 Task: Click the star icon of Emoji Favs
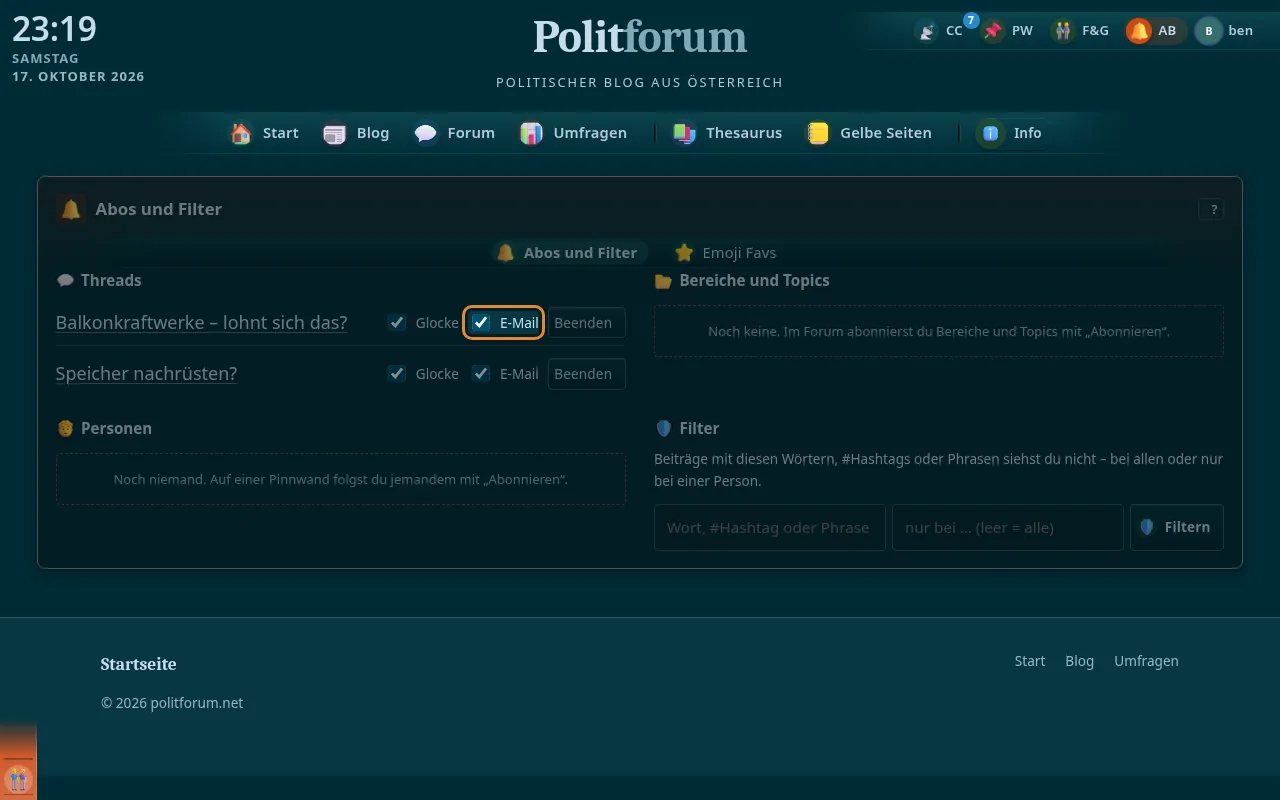click(684, 253)
